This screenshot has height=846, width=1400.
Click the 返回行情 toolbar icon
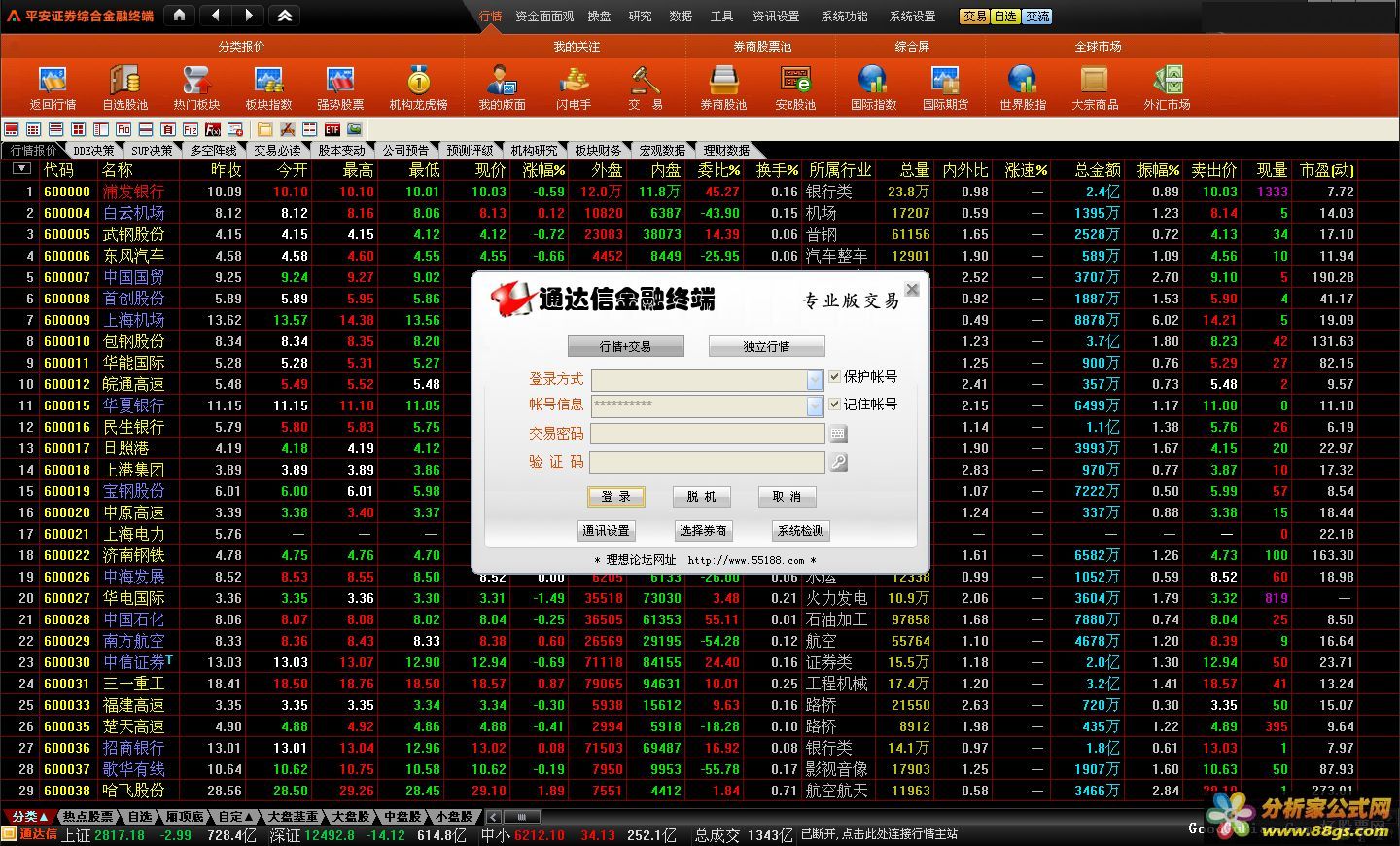tap(52, 88)
